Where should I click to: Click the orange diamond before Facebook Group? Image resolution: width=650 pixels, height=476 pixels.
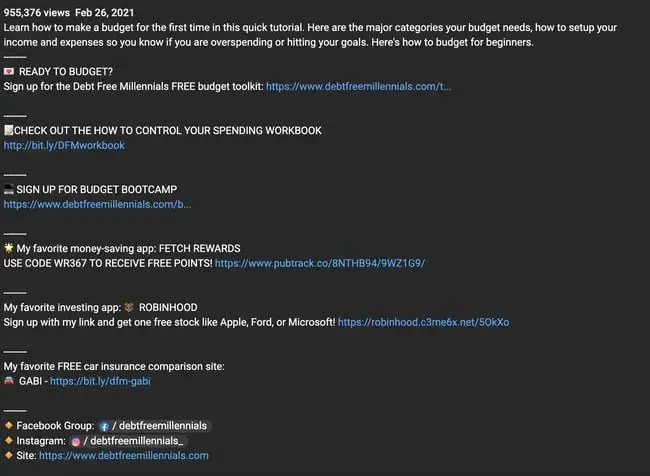coord(9,426)
